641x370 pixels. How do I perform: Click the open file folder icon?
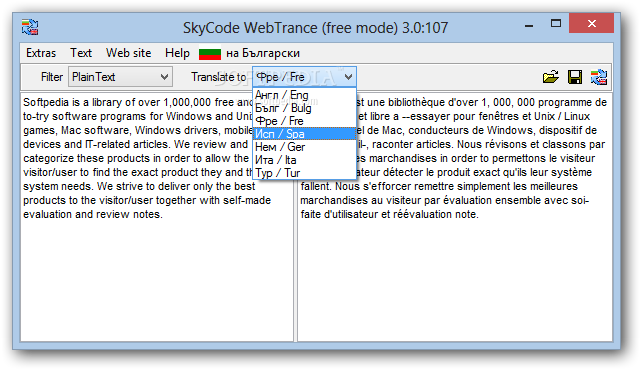point(550,77)
